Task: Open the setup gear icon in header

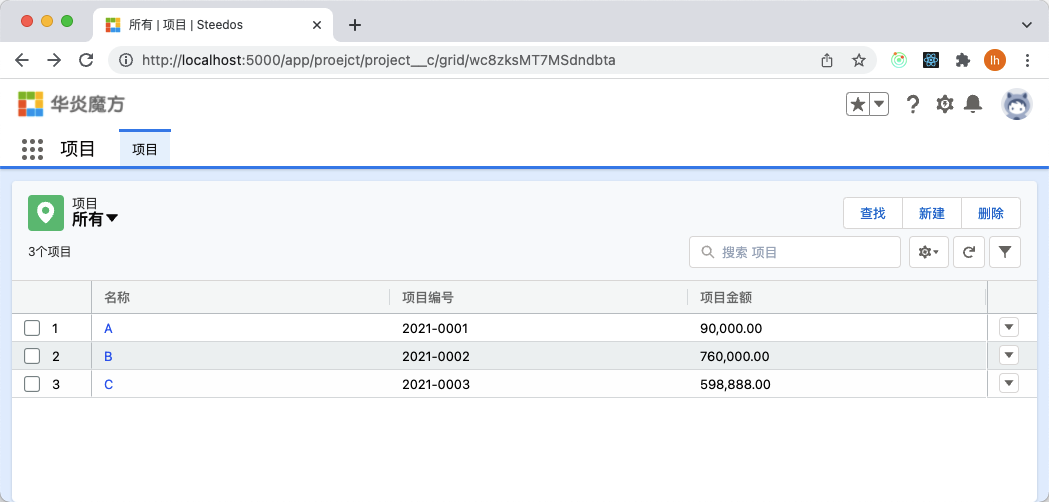Action: tap(945, 104)
